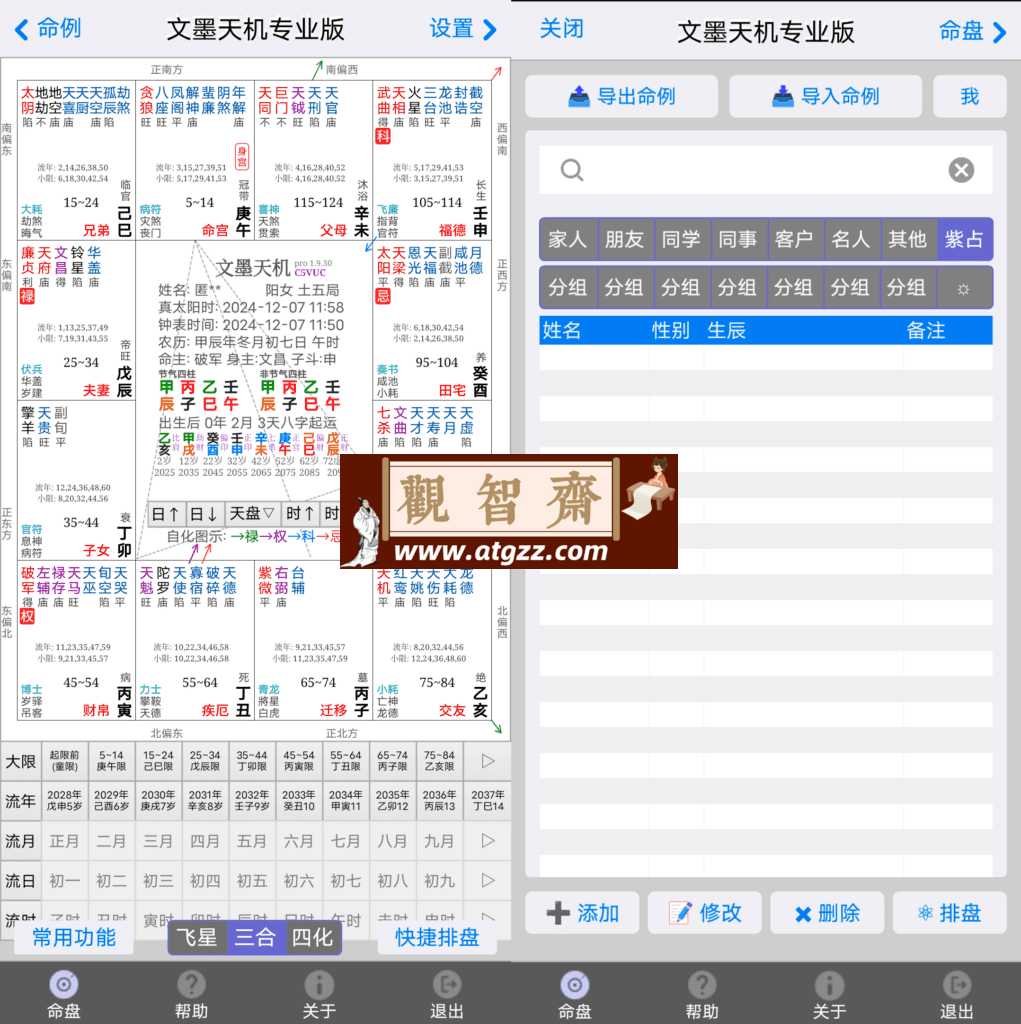Click the gear icon in 分组 row
This screenshot has height=1024, width=1021.
[964, 288]
